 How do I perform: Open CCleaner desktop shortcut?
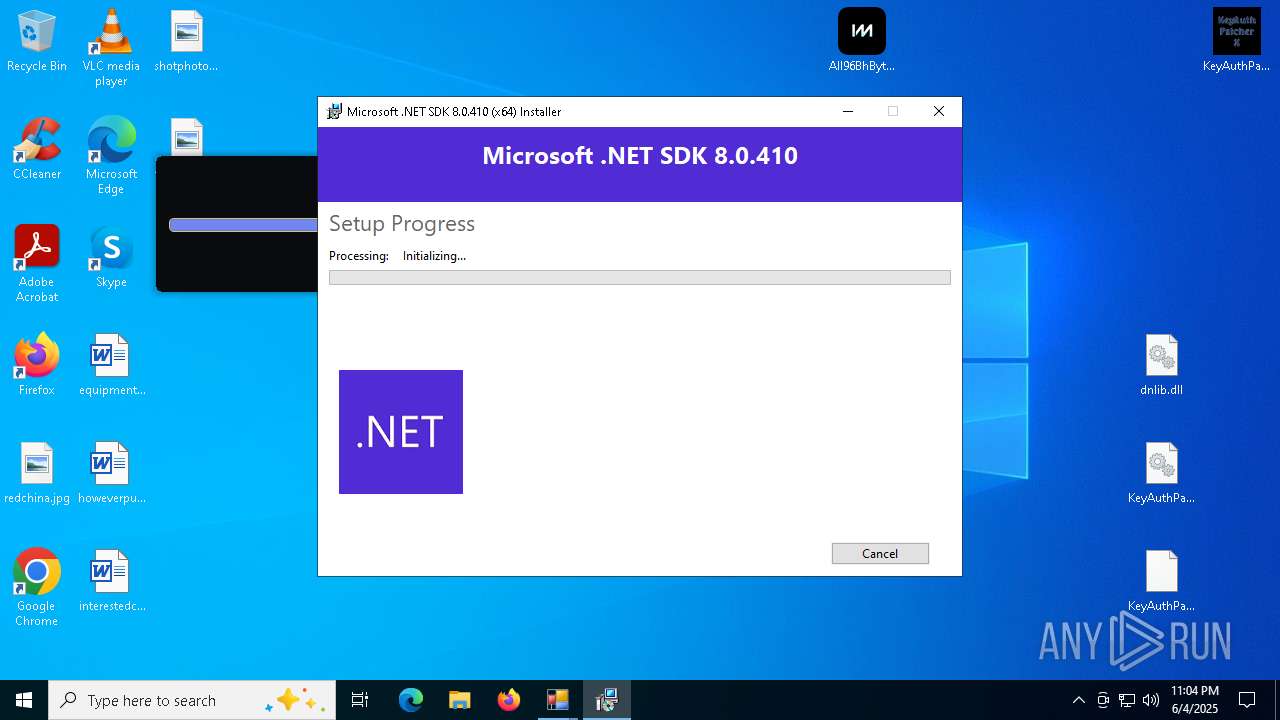click(37, 149)
